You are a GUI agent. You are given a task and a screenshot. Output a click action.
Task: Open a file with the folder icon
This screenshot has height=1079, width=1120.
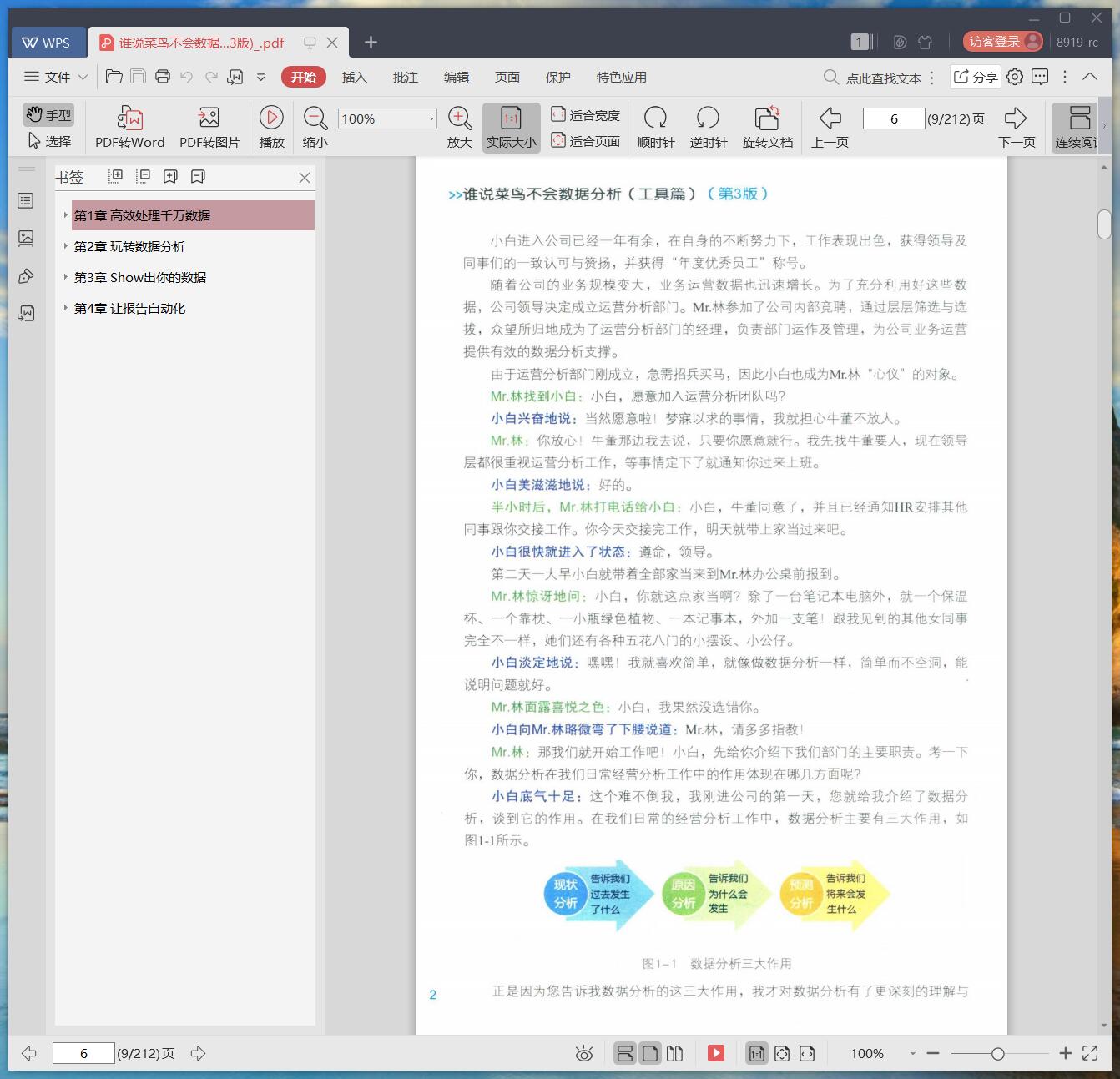click(x=114, y=77)
